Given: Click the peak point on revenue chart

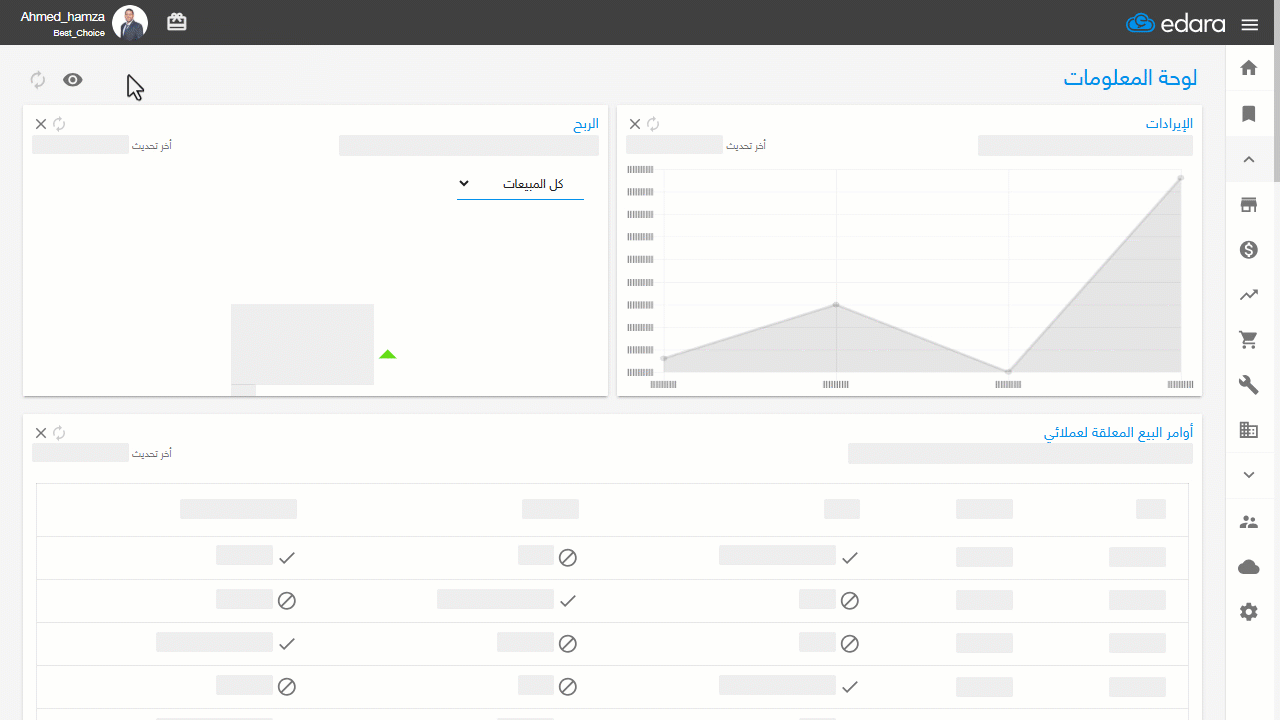Looking at the screenshot, I should point(1180,178).
